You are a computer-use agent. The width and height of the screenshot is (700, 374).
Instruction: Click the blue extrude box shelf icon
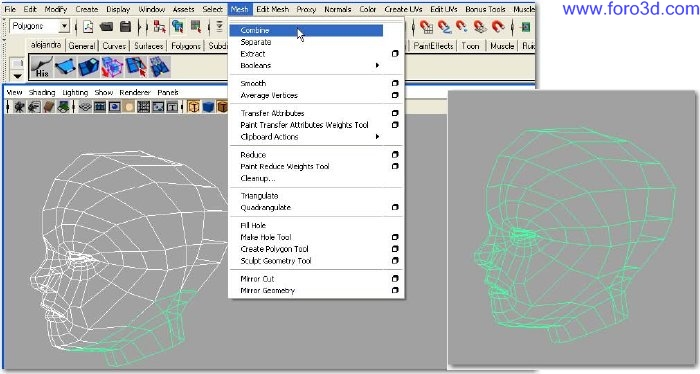click(x=88, y=67)
